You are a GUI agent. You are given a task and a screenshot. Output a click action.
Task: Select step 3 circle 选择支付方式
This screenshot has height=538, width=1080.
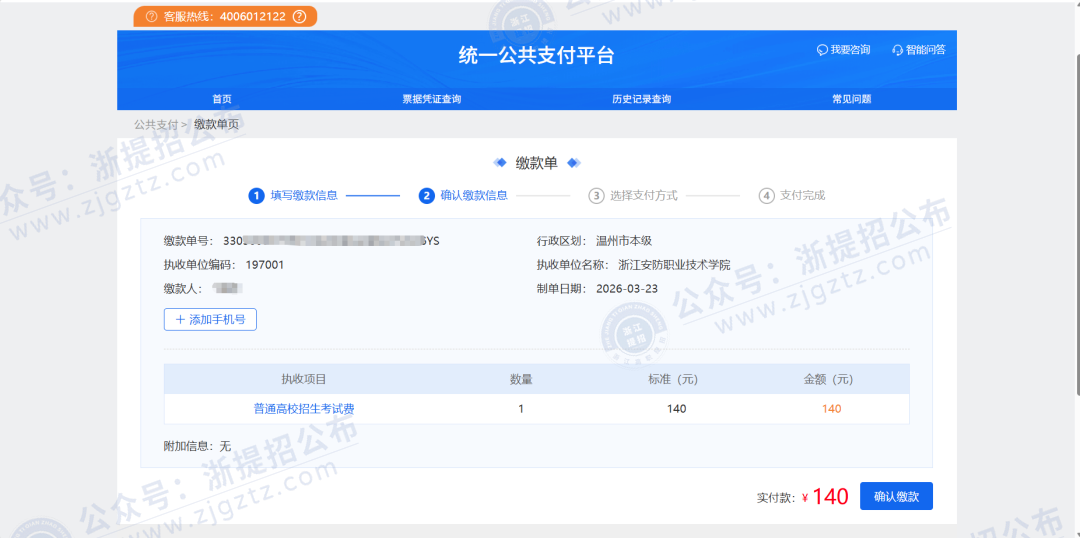pos(596,196)
